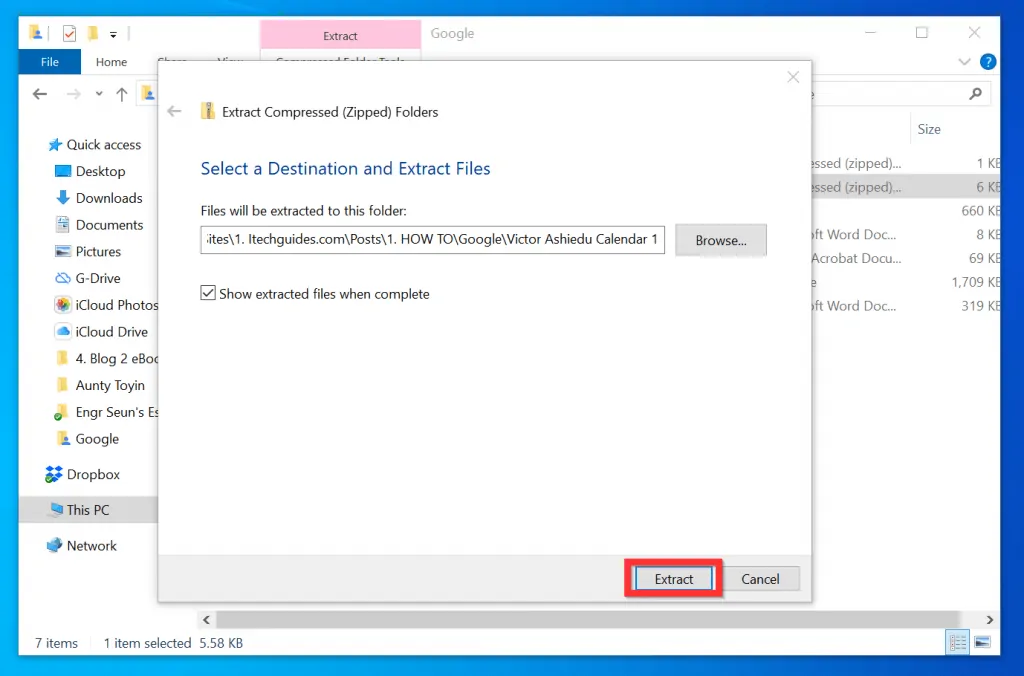Navigate back with Explorer's back arrow
This screenshot has height=676, width=1024.
click(40, 94)
